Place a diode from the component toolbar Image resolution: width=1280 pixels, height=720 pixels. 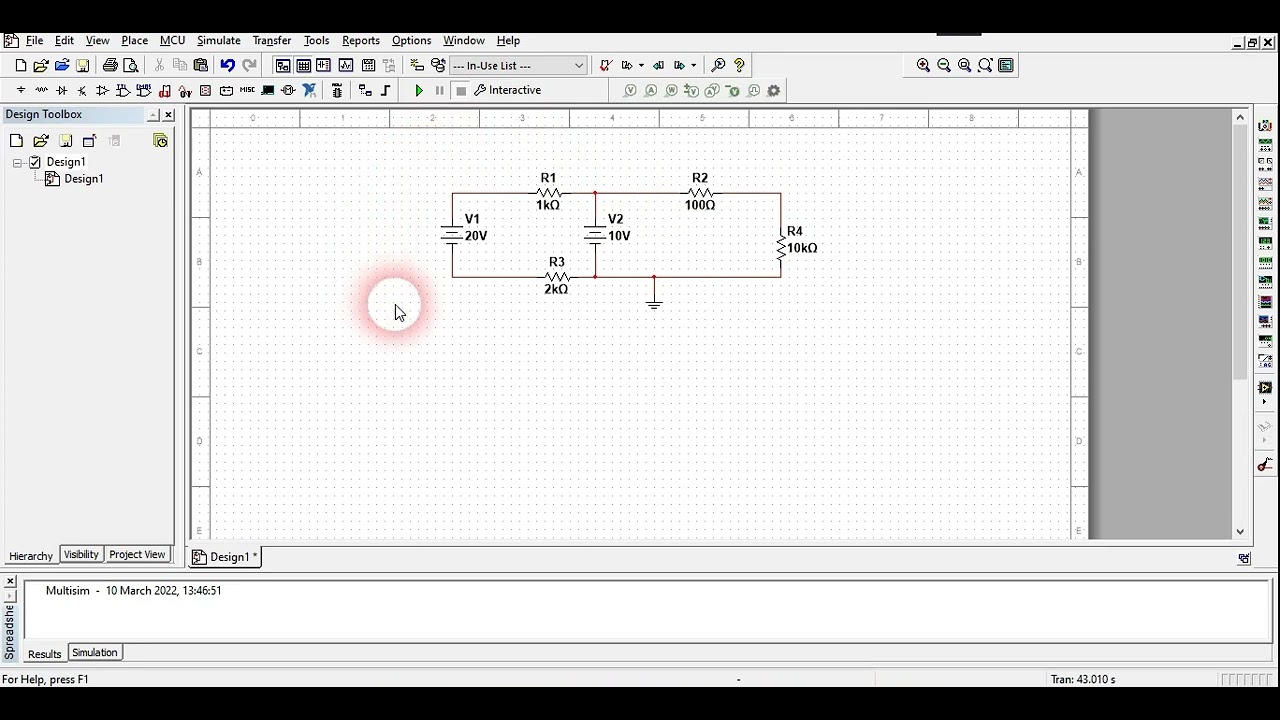pos(62,90)
